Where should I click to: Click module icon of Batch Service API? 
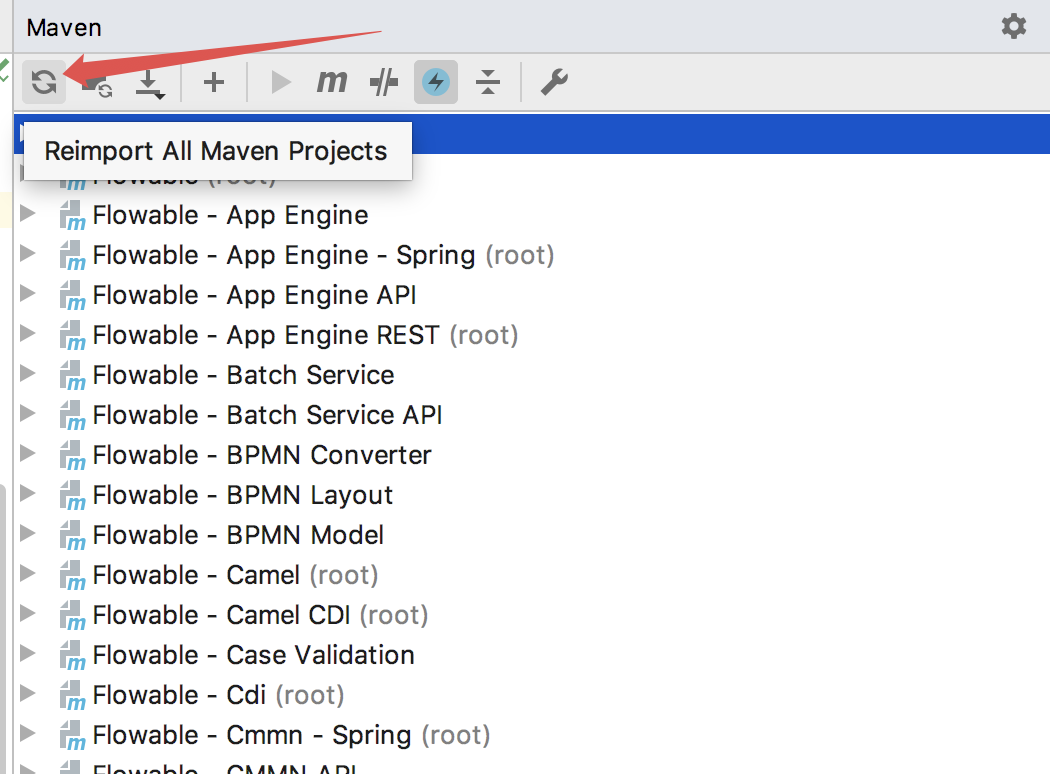[x=72, y=416]
